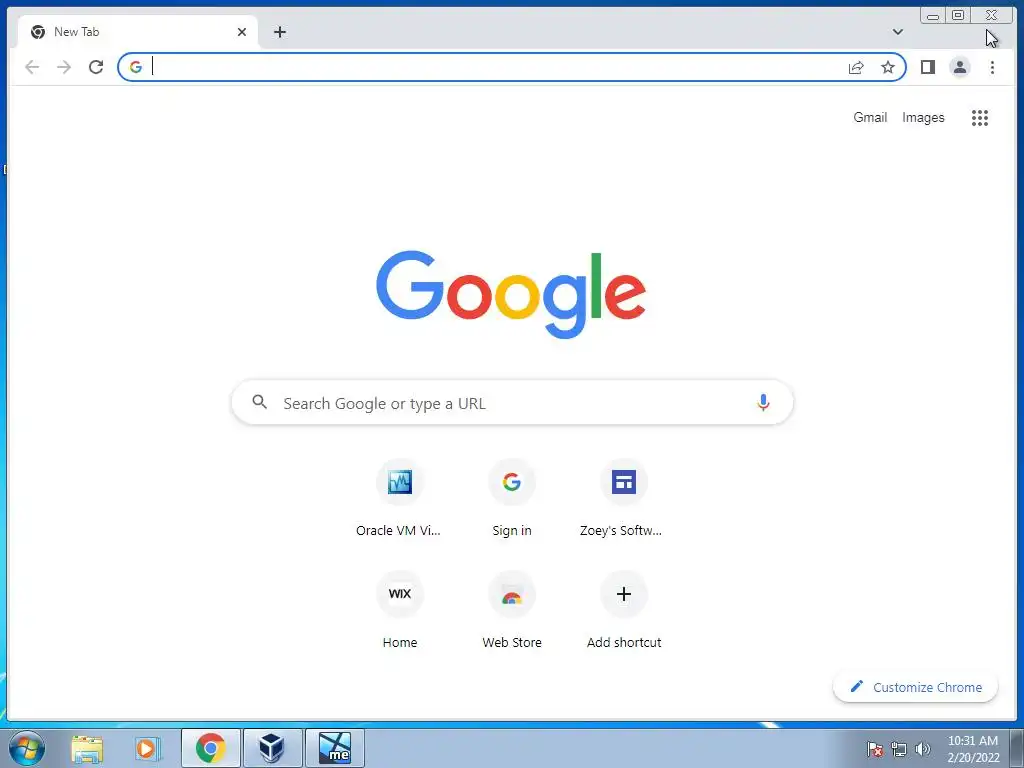Viewport: 1024px width, 768px height.
Task: Expand the tab search chevron
Action: (x=898, y=32)
